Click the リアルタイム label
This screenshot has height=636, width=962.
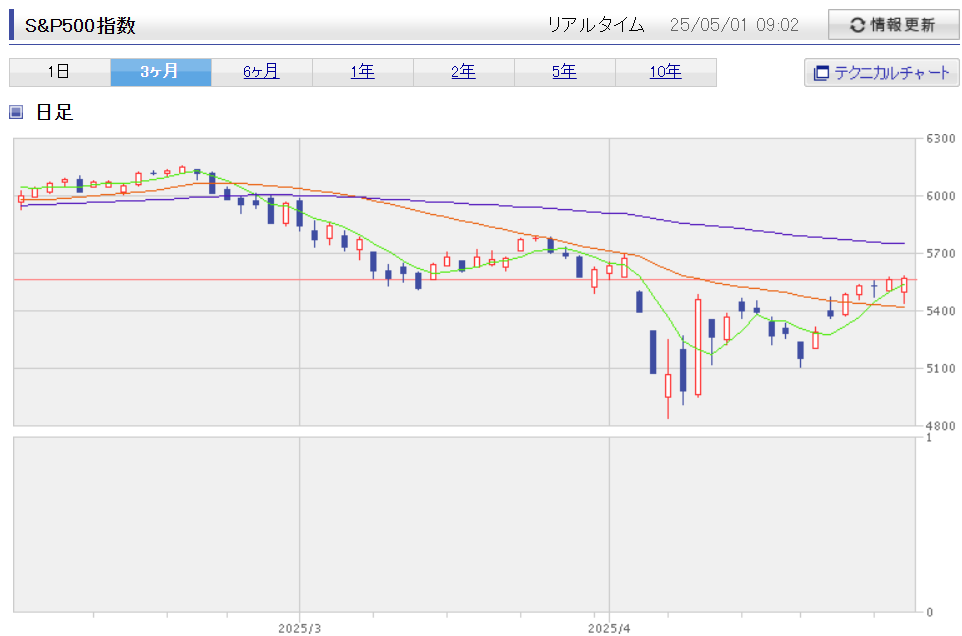[596, 25]
